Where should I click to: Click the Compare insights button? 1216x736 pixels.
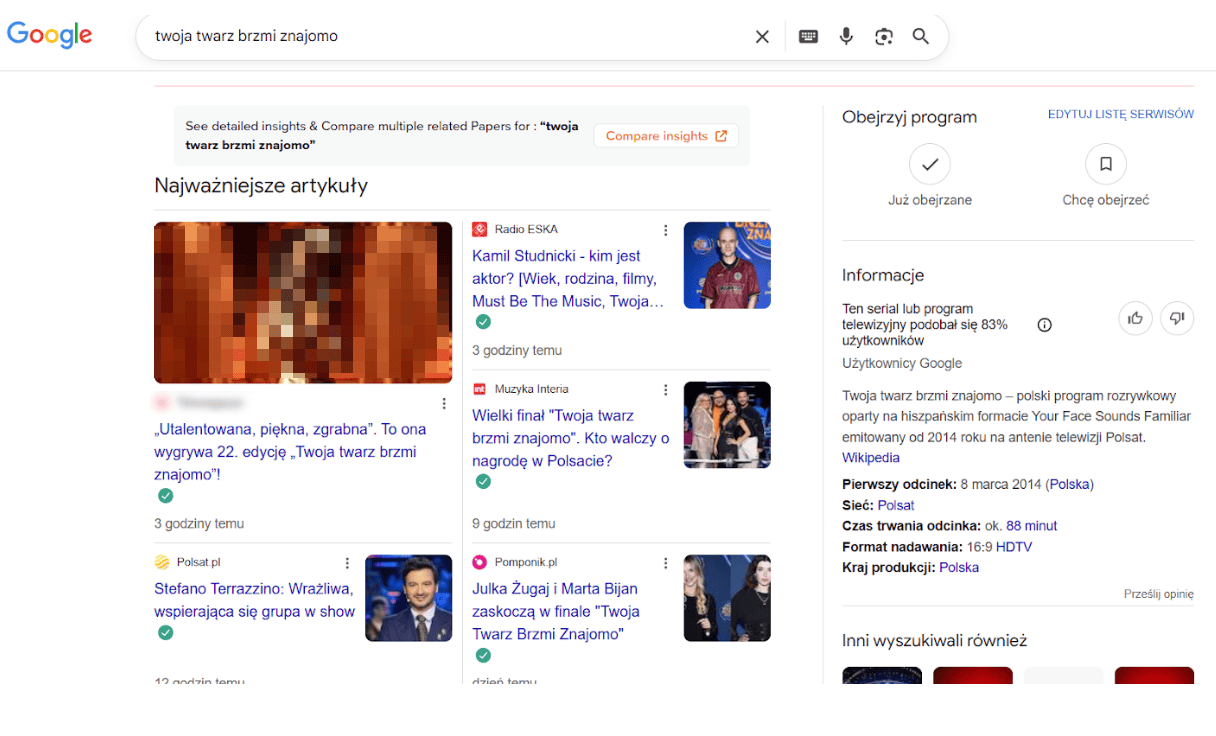point(666,136)
